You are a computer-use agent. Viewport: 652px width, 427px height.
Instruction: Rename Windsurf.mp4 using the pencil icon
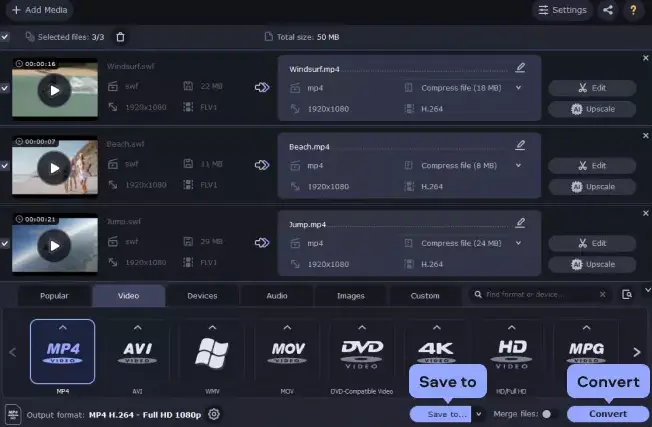point(520,68)
